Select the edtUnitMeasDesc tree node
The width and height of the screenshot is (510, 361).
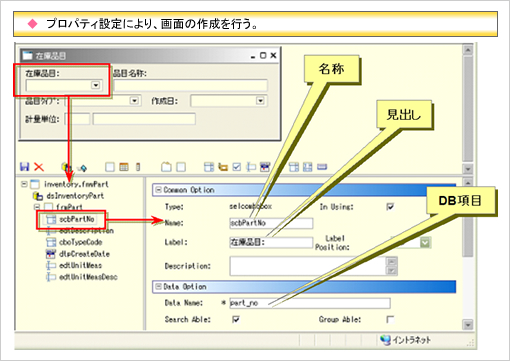[x=88, y=277]
